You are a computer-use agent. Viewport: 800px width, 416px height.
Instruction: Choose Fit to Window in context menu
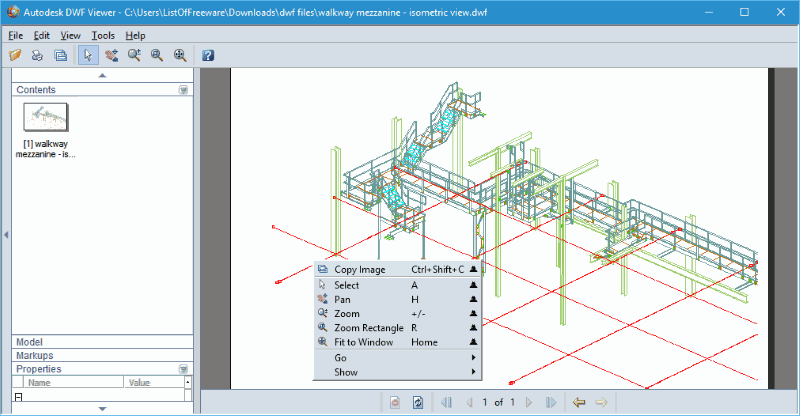pyautogui.click(x=397, y=342)
